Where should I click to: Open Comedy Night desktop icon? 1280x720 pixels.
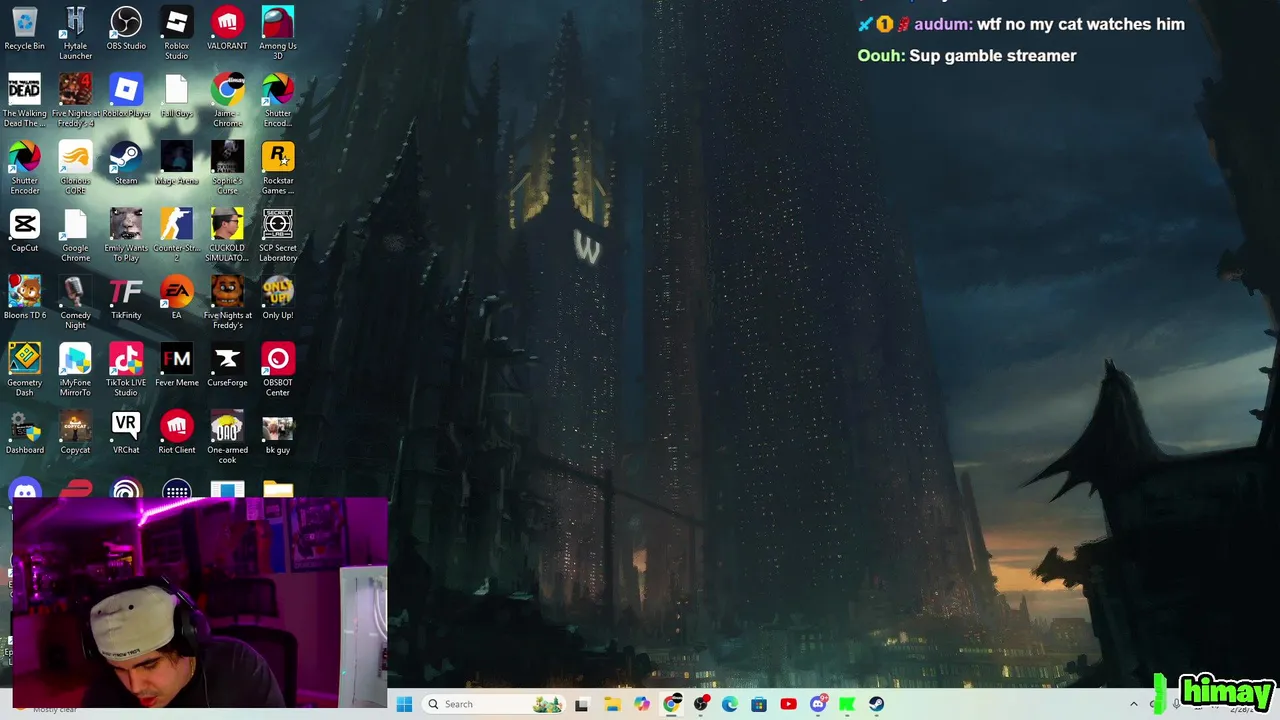click(75, 301)
